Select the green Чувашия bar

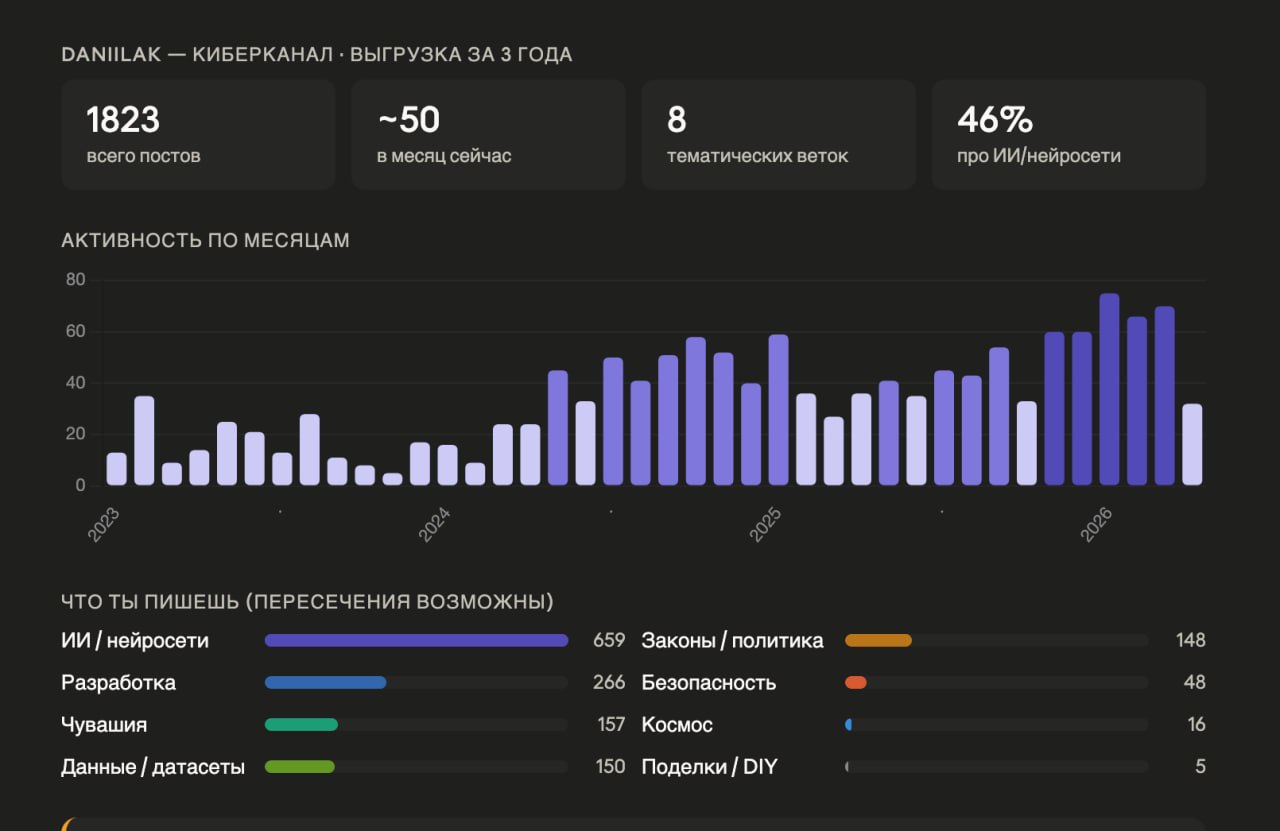[301, 725]
